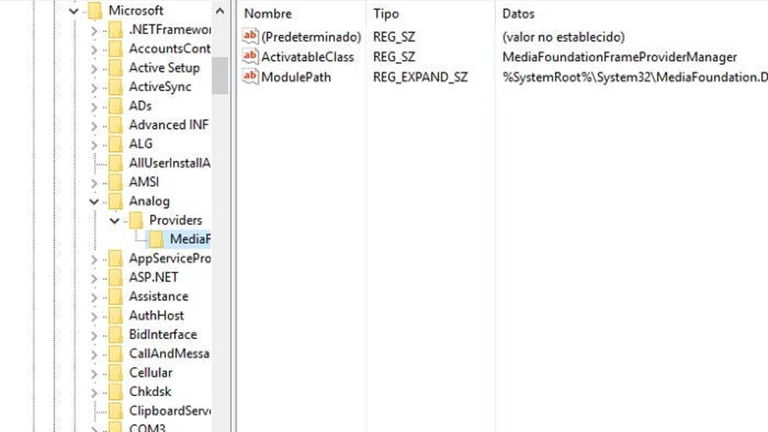Collapse the Providers subkey
This screenshot has width=768, height=432.
[x=115, y=220]
